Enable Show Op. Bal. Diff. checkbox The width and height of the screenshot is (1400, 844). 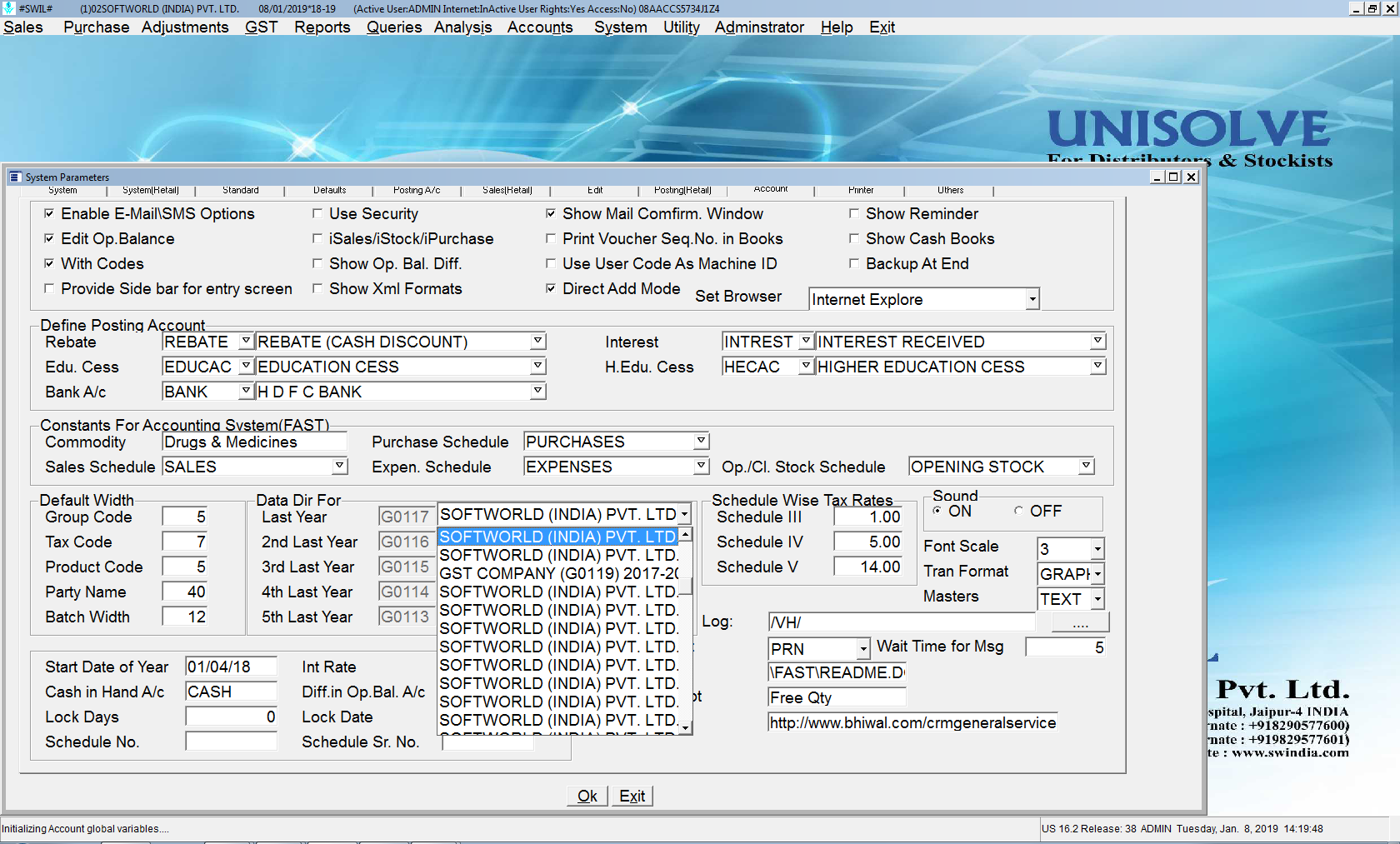[317, 263]
